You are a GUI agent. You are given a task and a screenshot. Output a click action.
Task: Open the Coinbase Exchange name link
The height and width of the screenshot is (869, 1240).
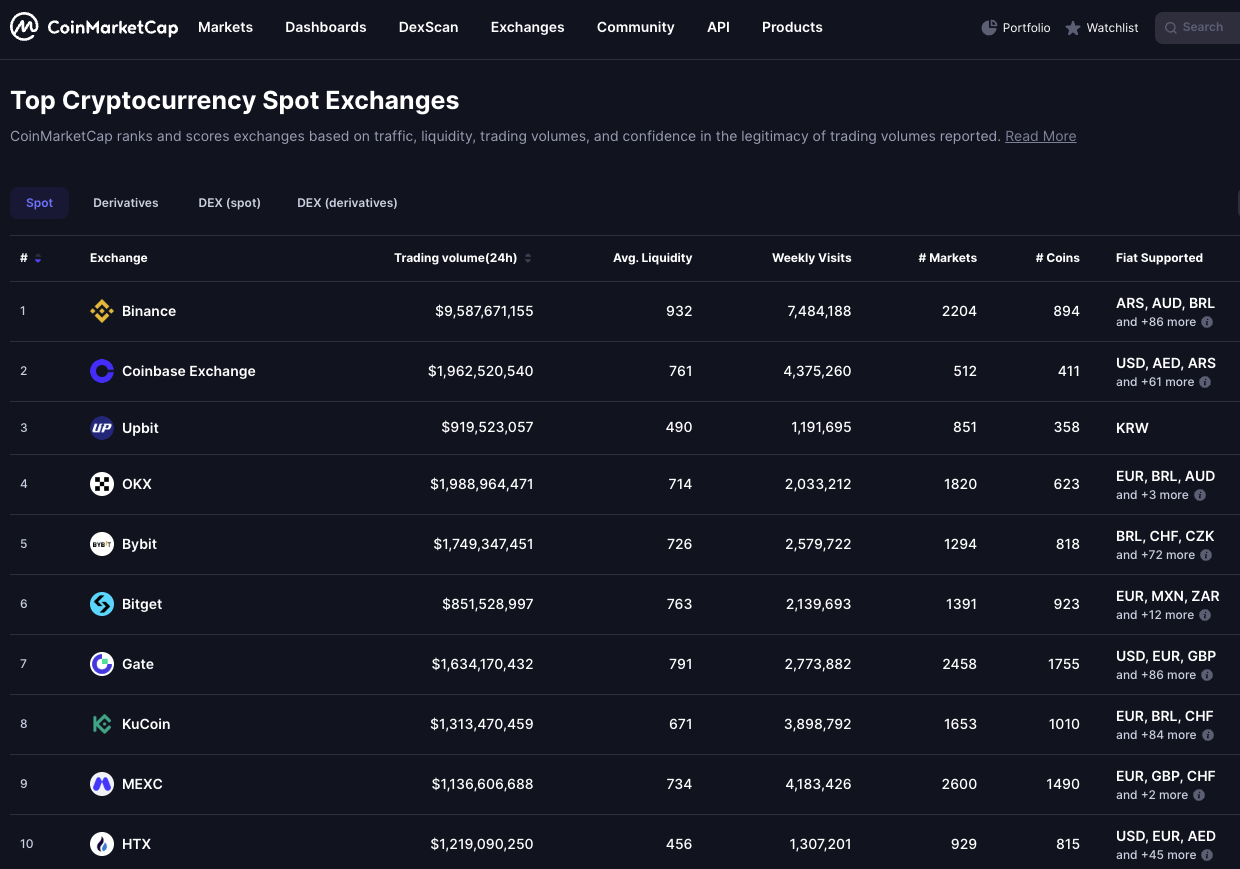tap(189, 371)
